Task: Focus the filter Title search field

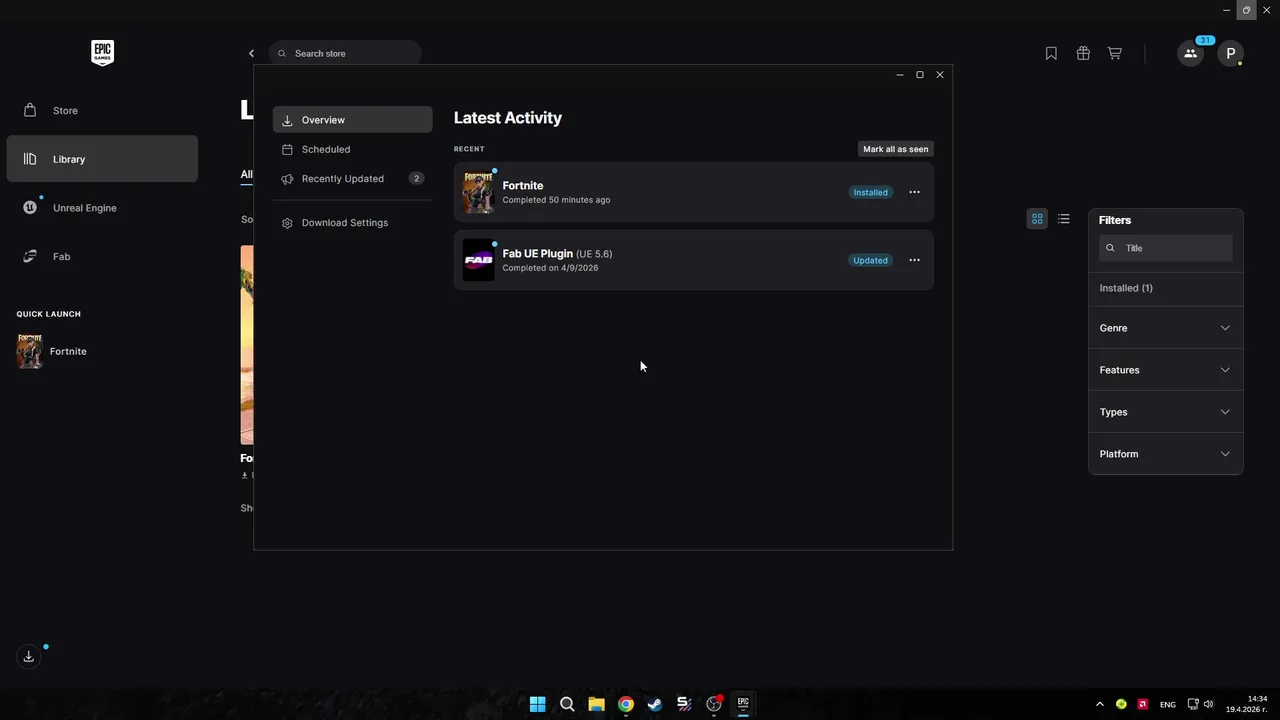Action: tap(1166, 248)
